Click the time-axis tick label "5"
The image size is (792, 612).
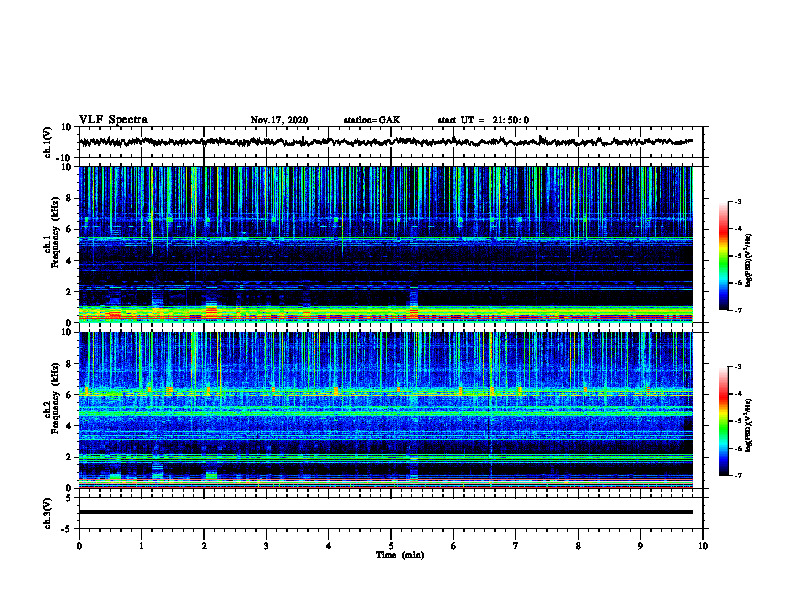click(x=391, y=546)
